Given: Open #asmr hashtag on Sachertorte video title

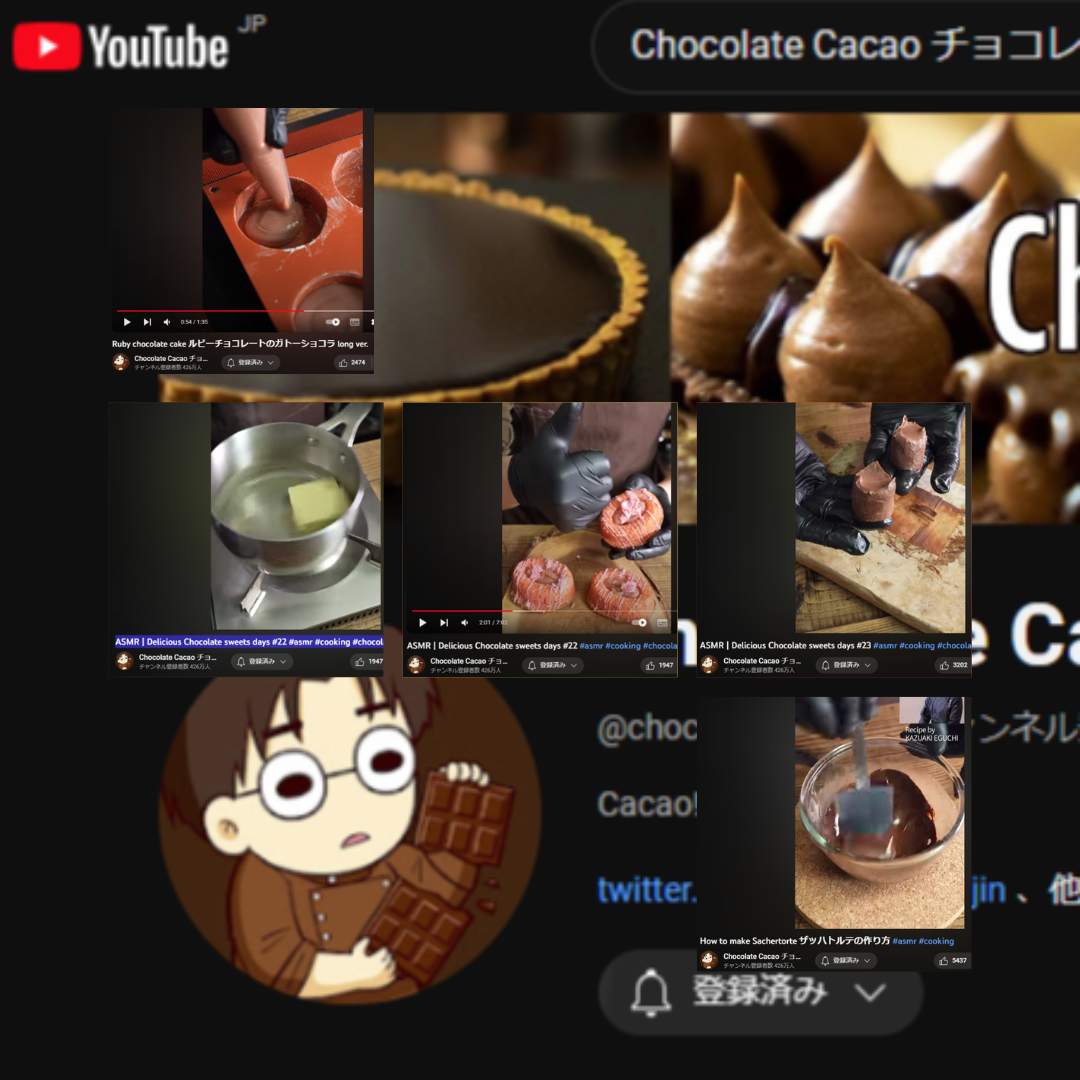Looking at the screenshot, I should [x=904, y=941].
